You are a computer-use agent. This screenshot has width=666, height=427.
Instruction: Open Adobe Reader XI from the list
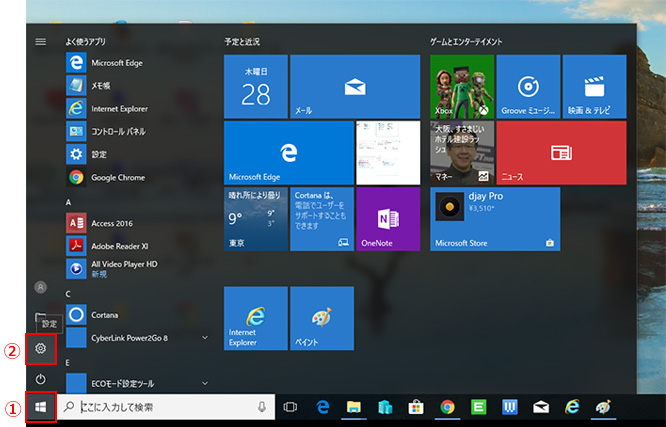[x=138, y=246]
